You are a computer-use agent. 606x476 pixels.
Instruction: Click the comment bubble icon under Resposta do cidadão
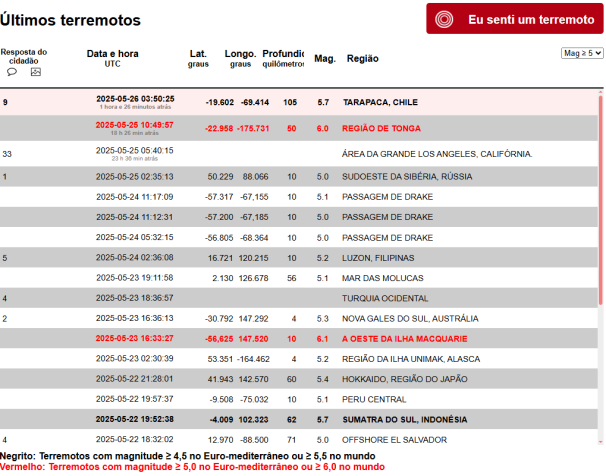click(12, 72)
